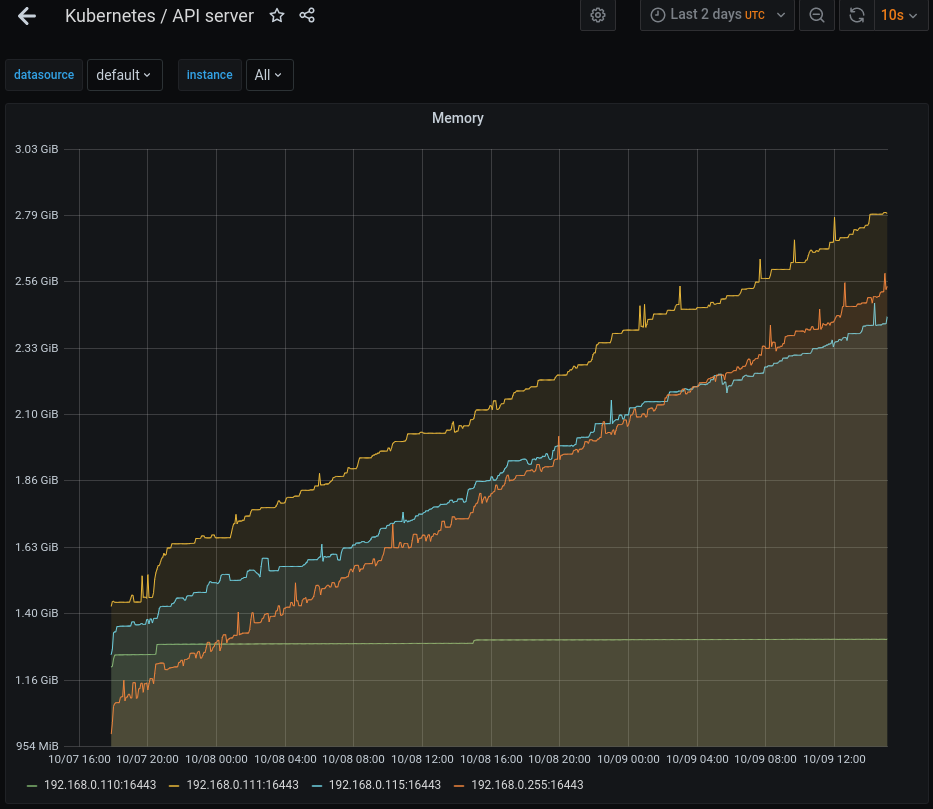Click the 10/09 08:00 x-axis label

coord(765,760)
